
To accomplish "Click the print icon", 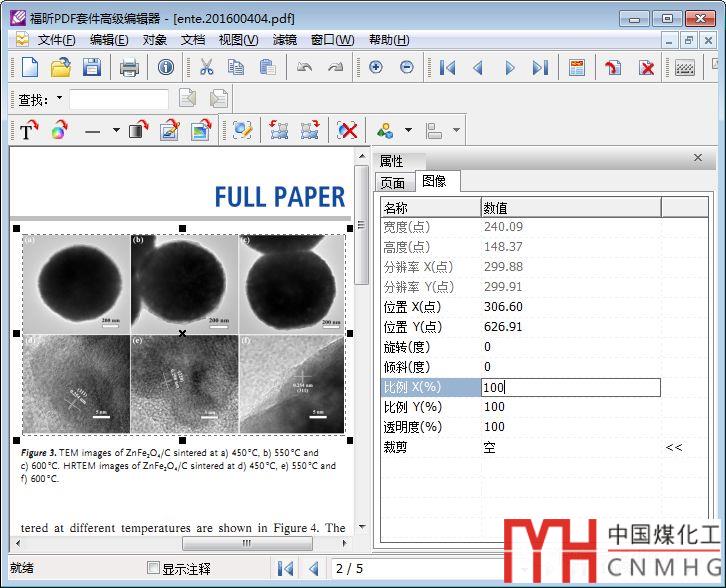I will click(x=129, y=67).
